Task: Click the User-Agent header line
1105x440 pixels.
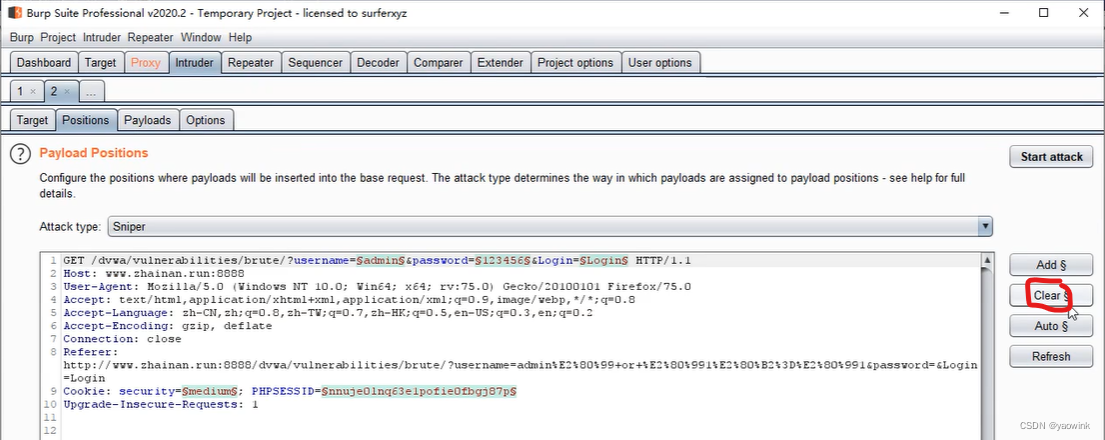Action: coord(377,287)
